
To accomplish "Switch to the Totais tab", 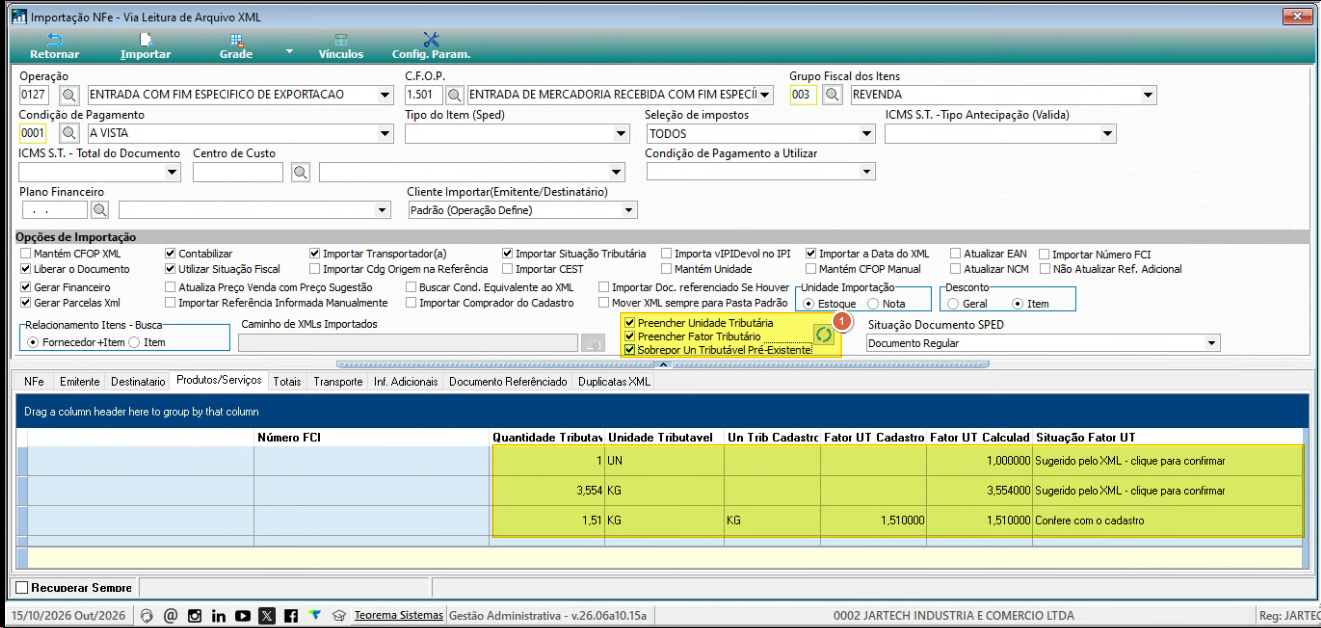I will (287, 382).
